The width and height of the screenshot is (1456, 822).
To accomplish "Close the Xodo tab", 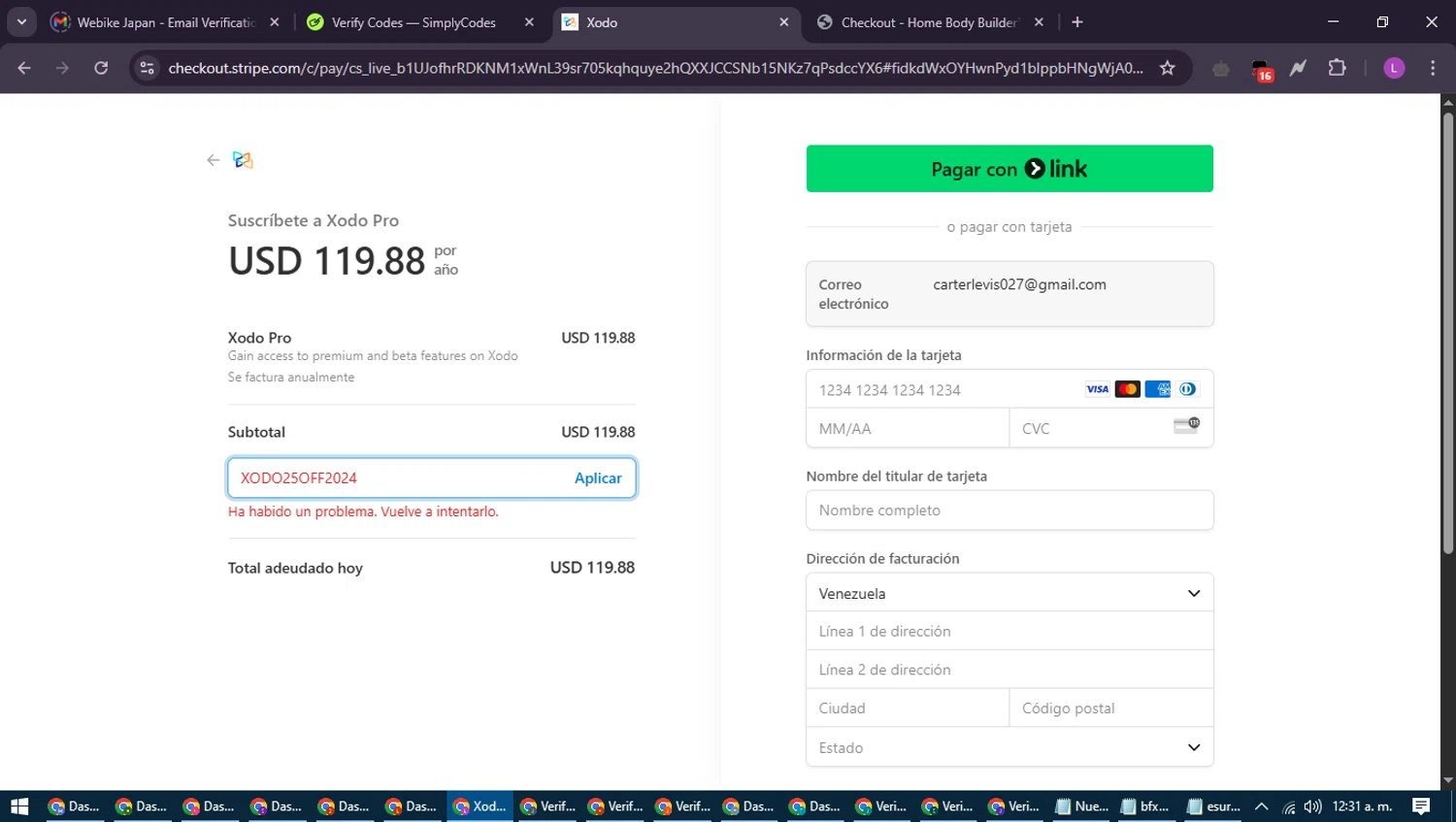I will [x=784, y=22].
